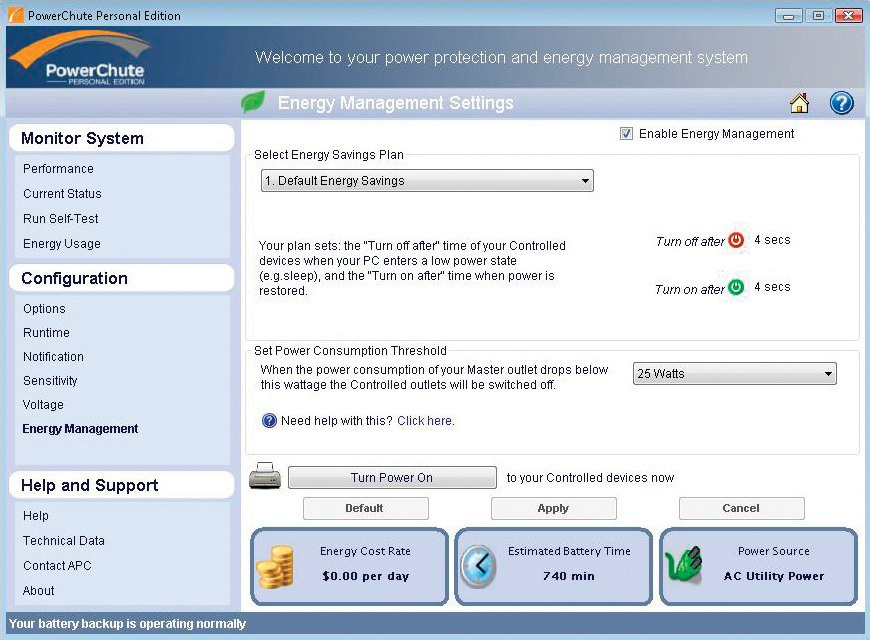Open Performance in the sidebar
Screen dimensions: 870x640
[x=58, y=169]
